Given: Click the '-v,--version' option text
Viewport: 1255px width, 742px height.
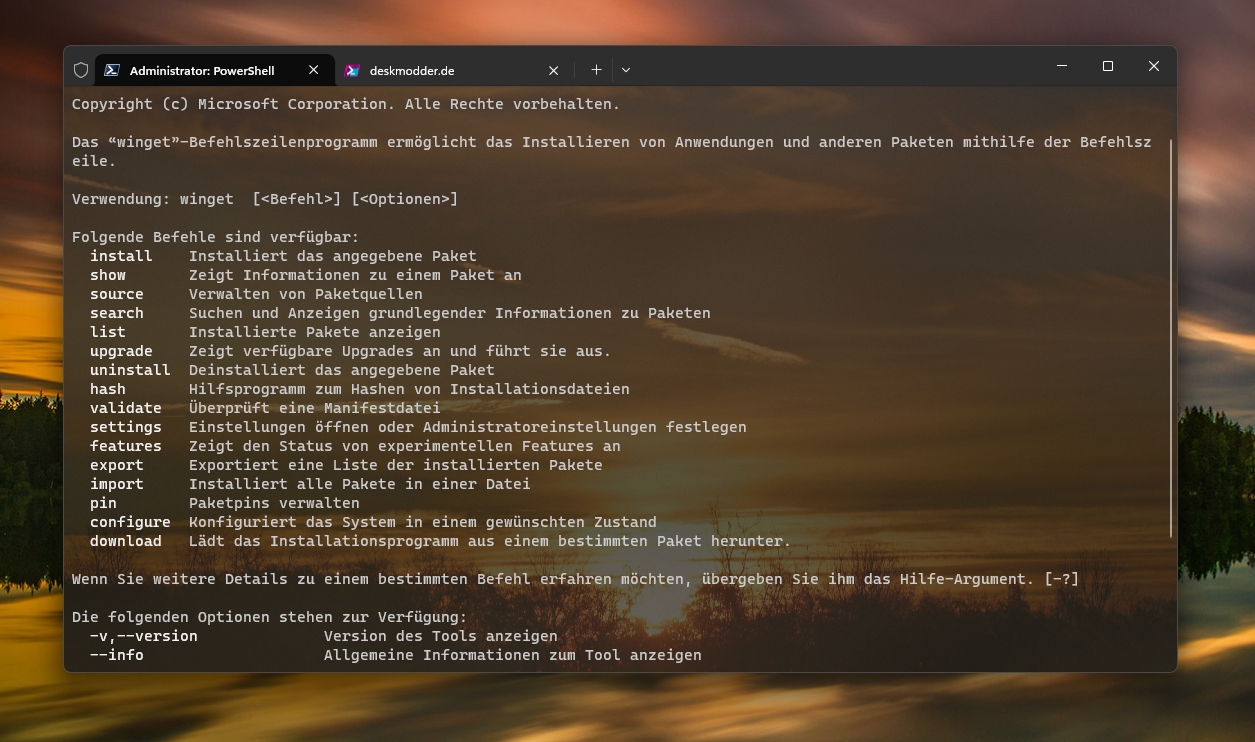Looking at the screenshot, I should [x=144, y=636].
